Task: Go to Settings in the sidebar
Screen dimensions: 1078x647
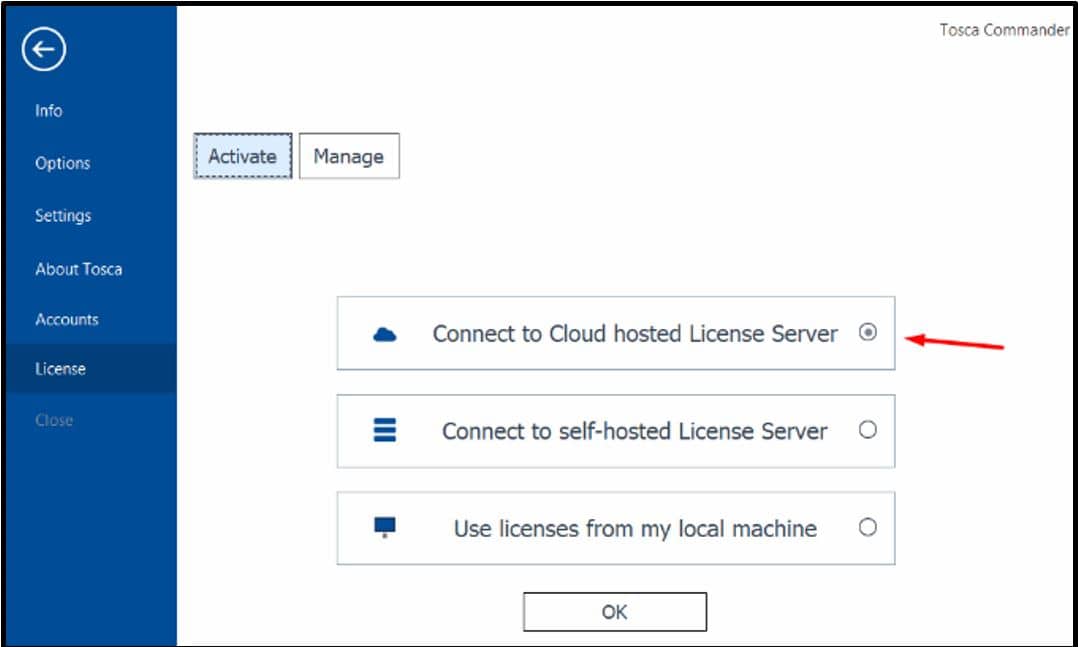Action: 63,216
